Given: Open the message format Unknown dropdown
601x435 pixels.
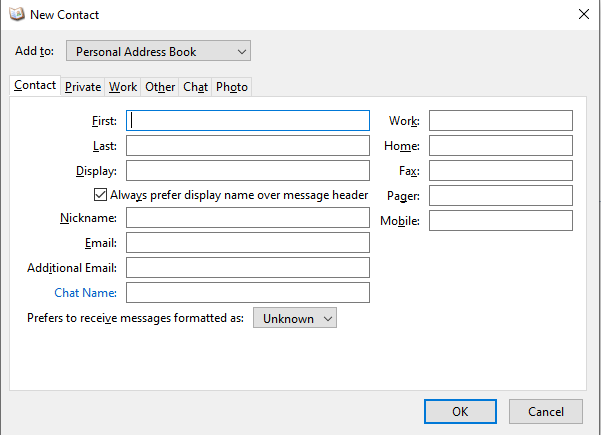Looking at the screenshot, I should coord(295,318).
